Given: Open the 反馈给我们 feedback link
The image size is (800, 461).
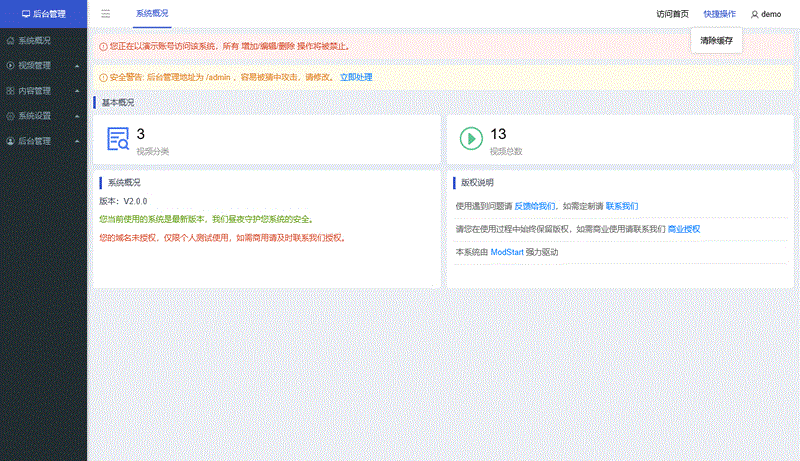Looking at the screenshot, I should tap(535, 206).
